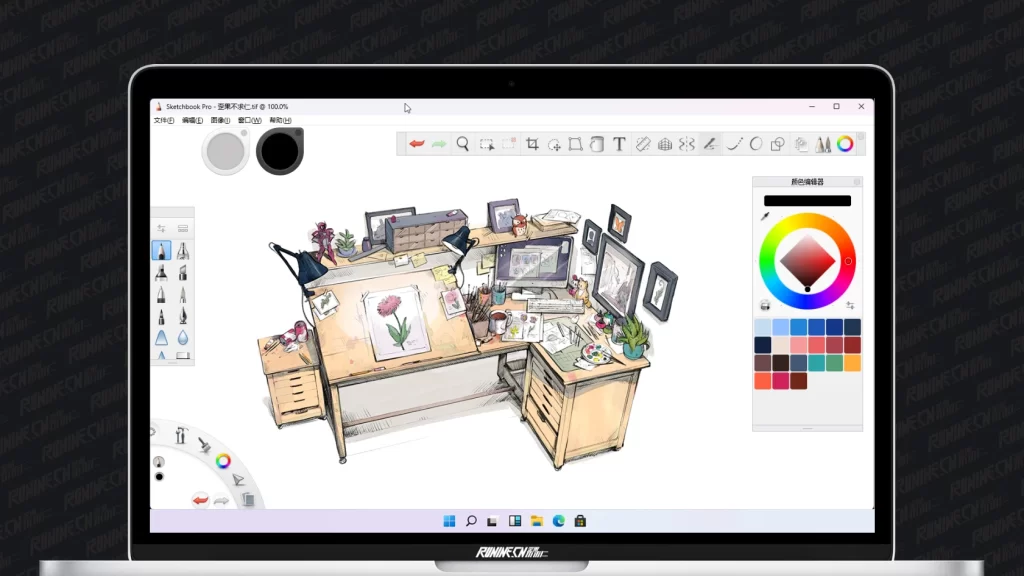The height and width of the screenshot is (576, 1024).
Task: Expand the black color puck
Action: (279, 152)
